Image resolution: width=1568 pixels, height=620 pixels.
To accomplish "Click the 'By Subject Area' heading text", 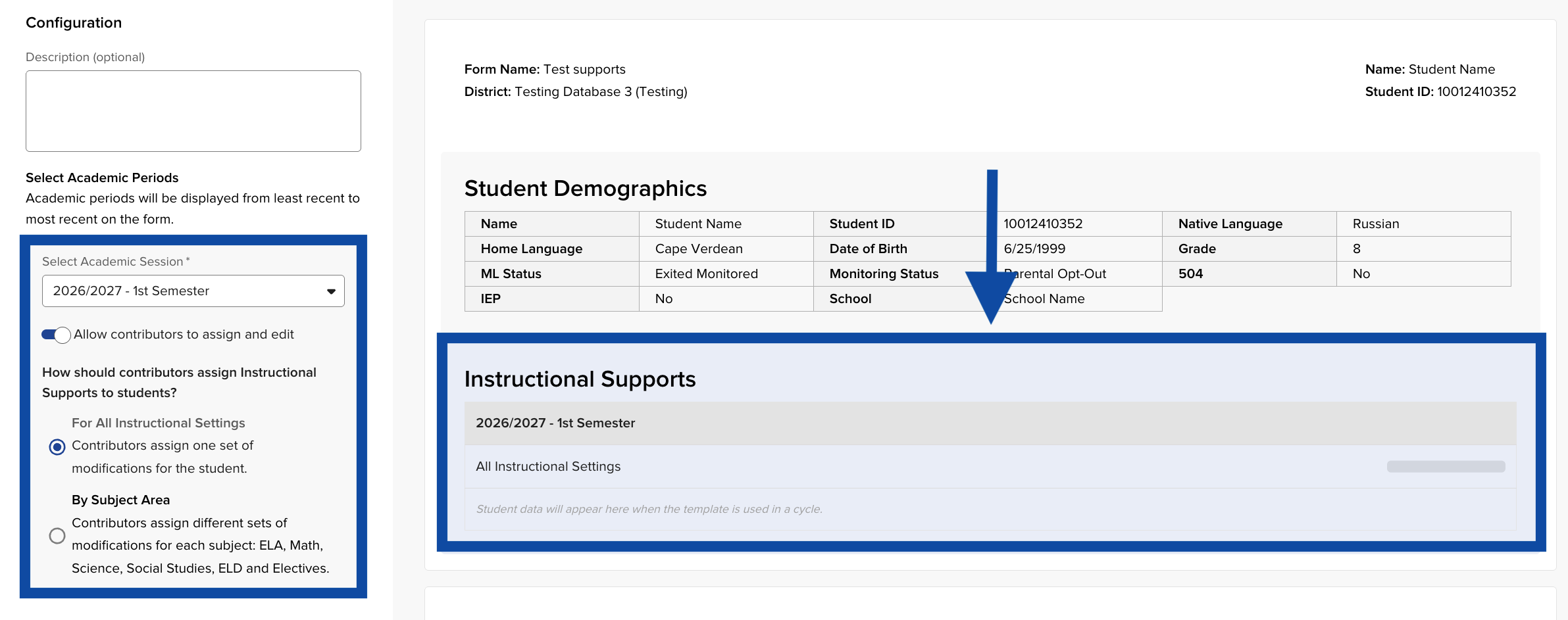I will click(x=120, y=500).
